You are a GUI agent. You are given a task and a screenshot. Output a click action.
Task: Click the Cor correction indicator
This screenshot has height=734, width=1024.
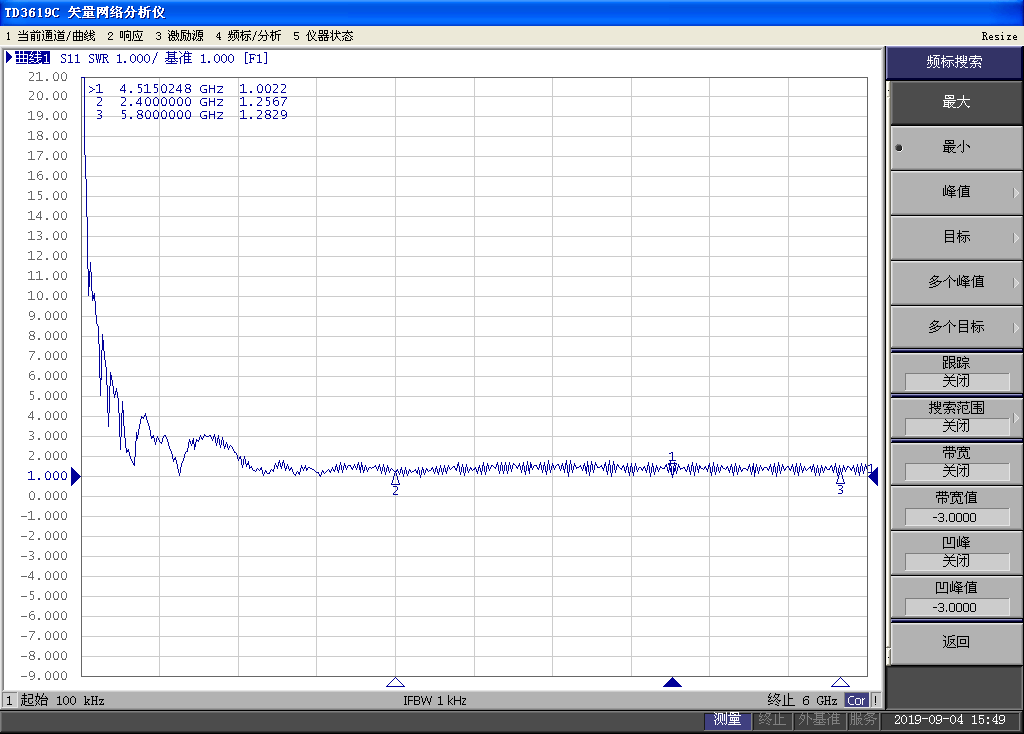point(857,701)
